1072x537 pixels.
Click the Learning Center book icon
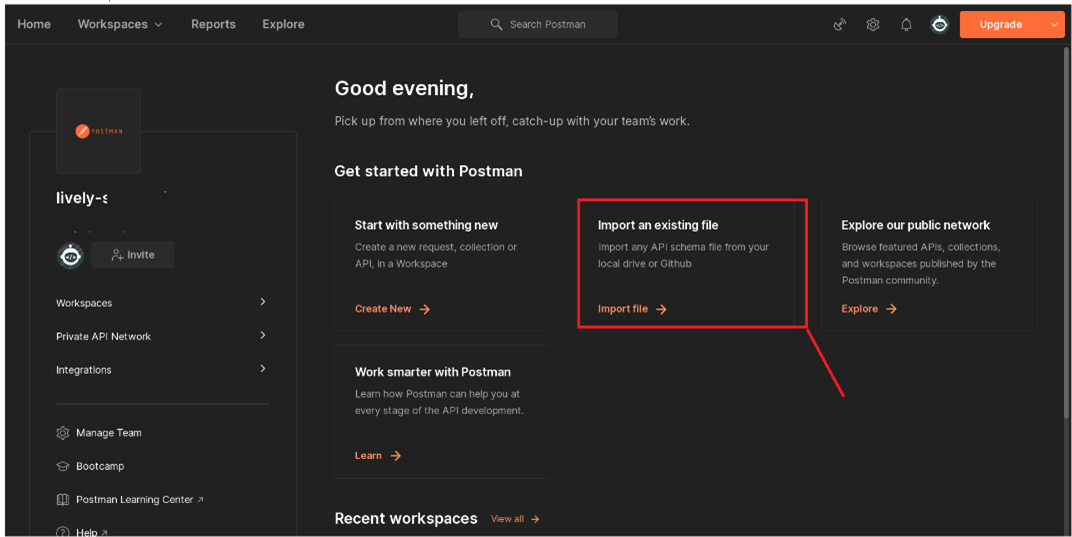coord(63,500)
